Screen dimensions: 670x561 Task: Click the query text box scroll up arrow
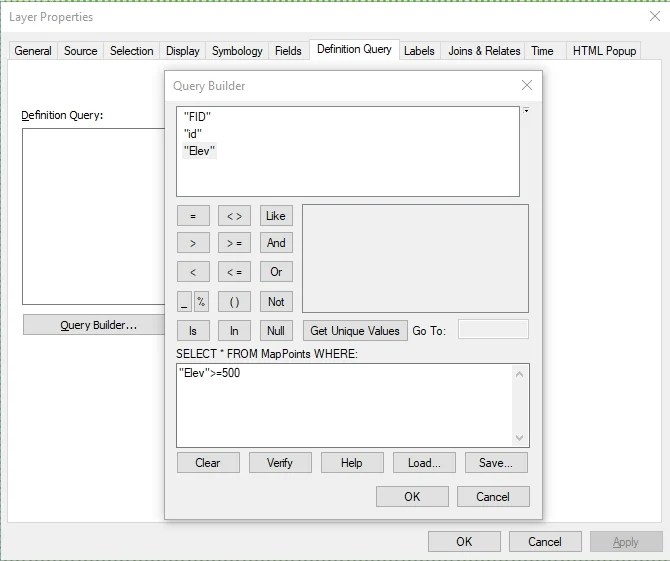(x=520, y=375)
